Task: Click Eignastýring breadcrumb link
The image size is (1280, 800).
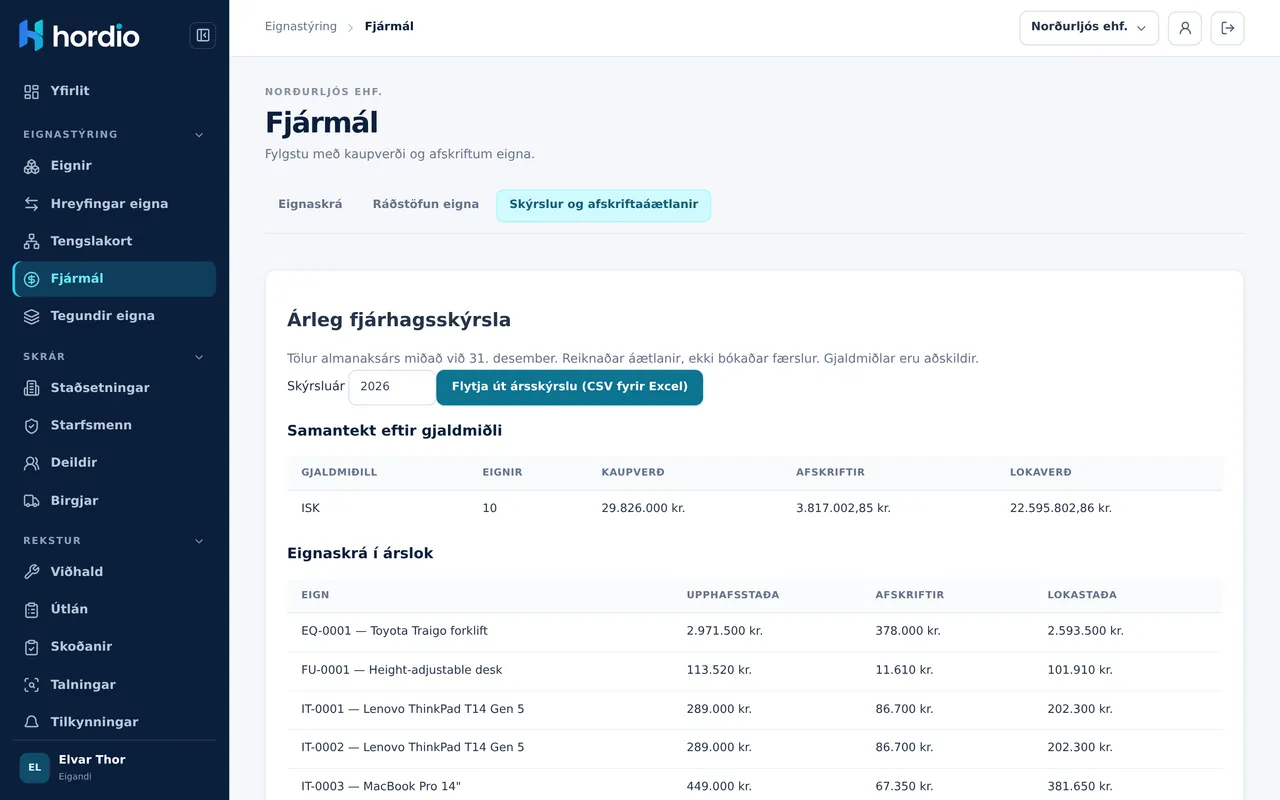Action: point(301,27)
